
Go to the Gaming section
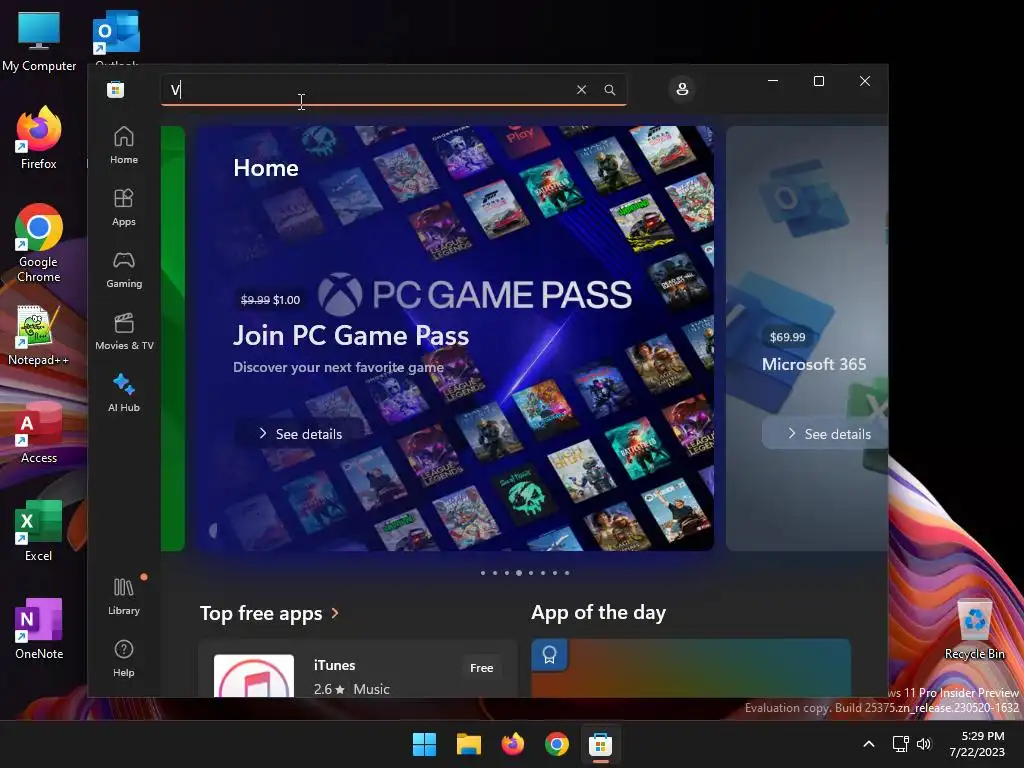[x=123, y=269]
